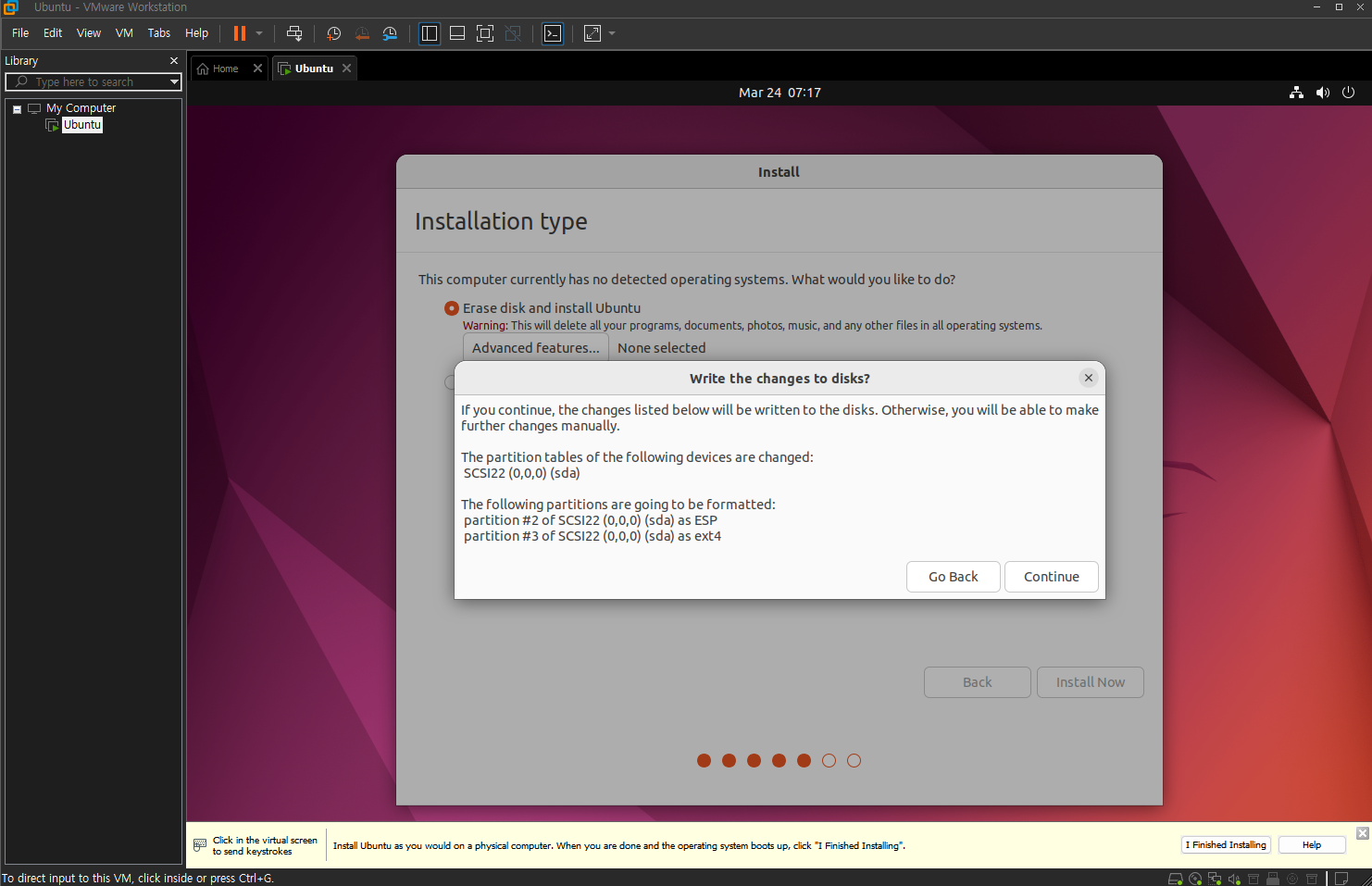Open the message log icon
1372x886 pixels.
click(x=1341, y=879)
